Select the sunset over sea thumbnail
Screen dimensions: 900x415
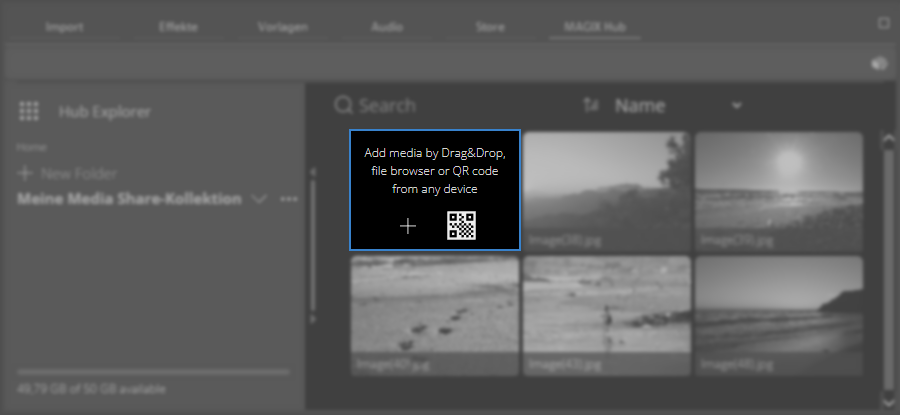coord(778,190)
